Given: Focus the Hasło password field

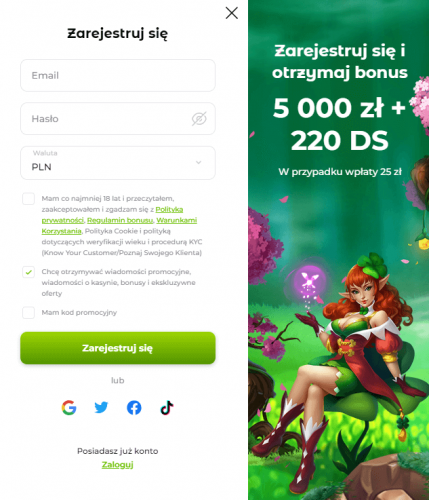Looking at the screenshot, I should point(118,119).
